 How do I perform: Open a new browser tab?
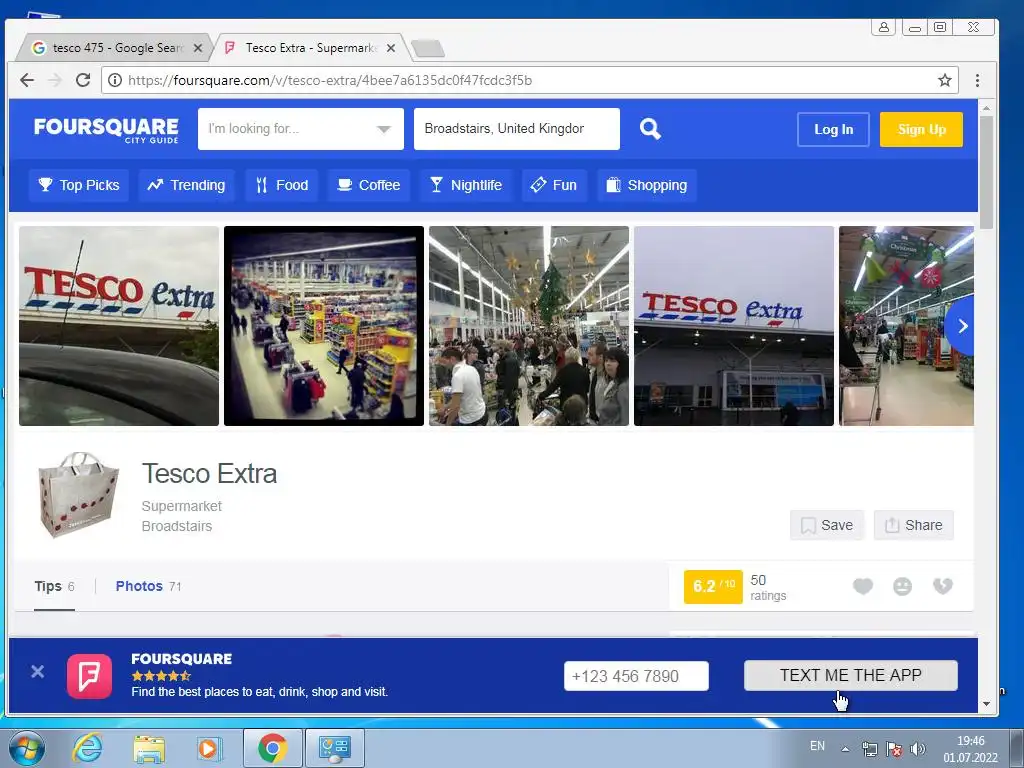coord(428,48)
